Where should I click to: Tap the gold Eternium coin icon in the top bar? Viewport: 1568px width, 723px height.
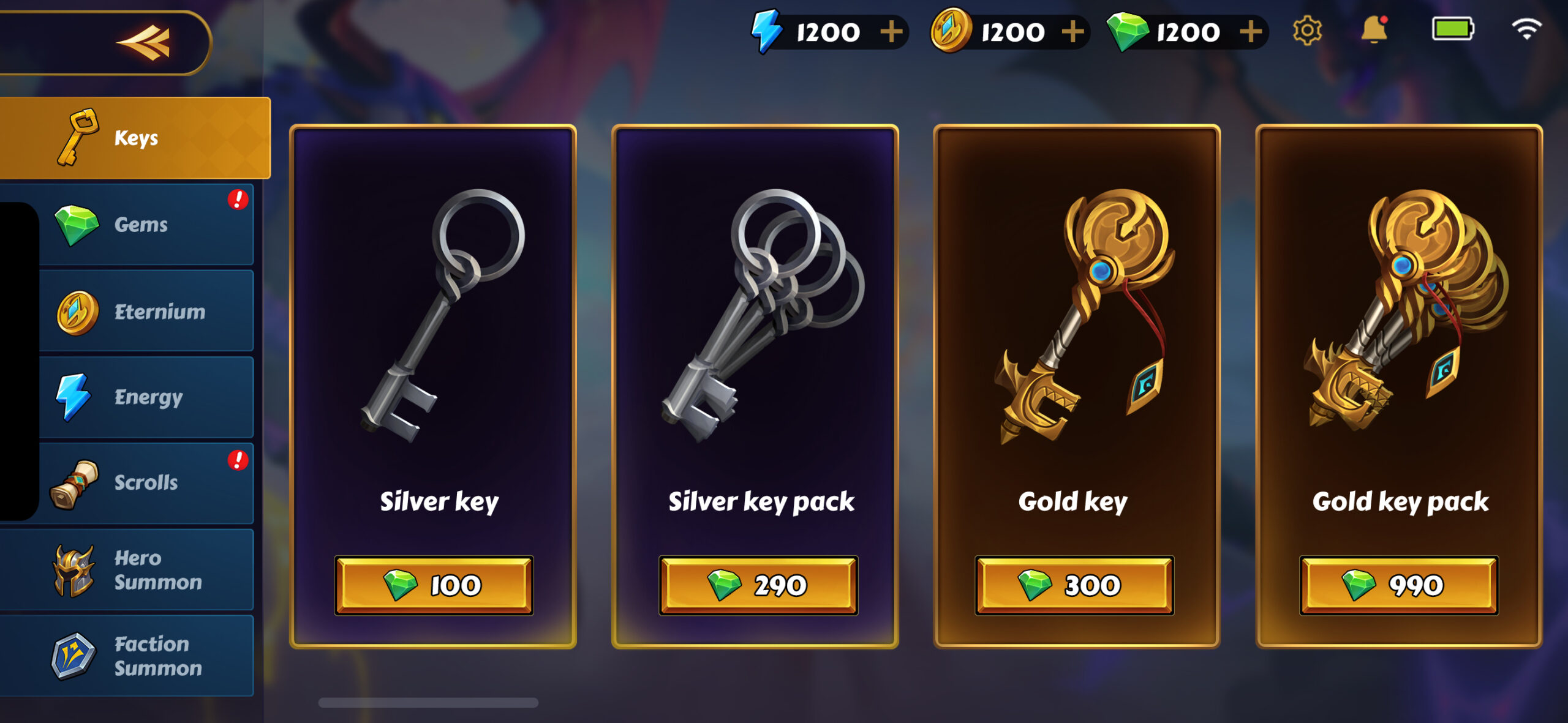tap(951, 30)
